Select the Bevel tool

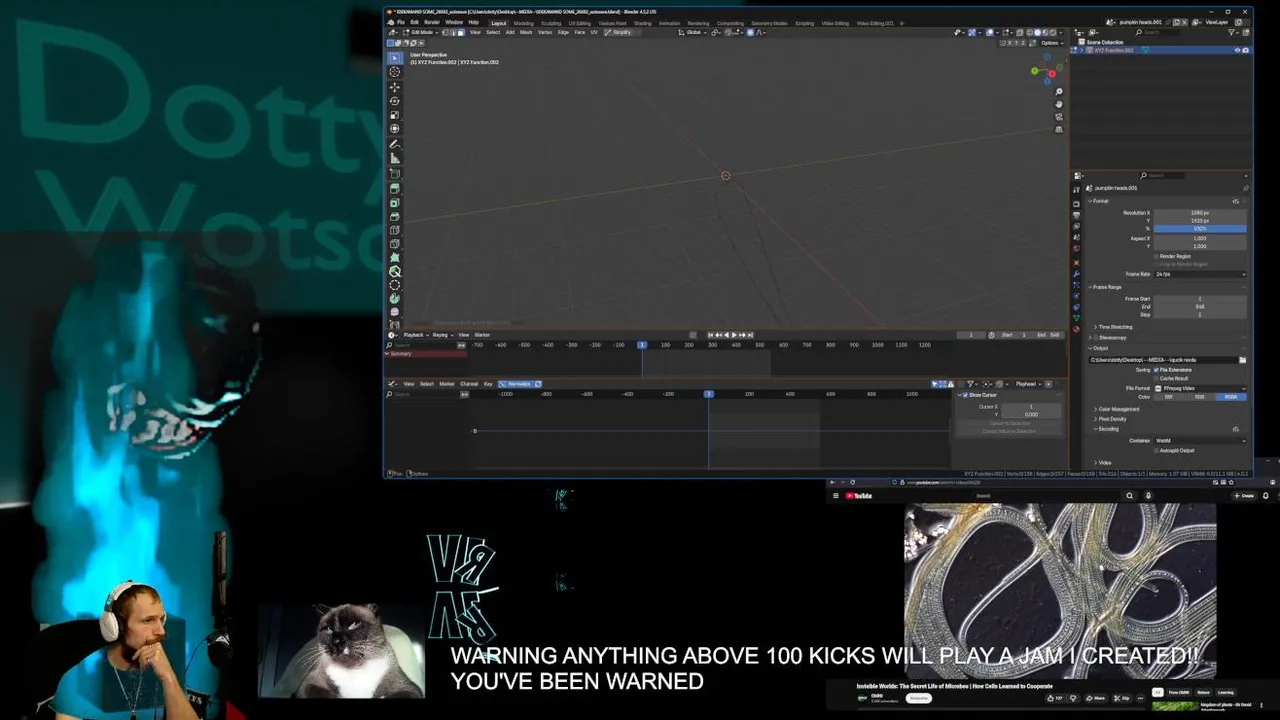click(395, 216)
